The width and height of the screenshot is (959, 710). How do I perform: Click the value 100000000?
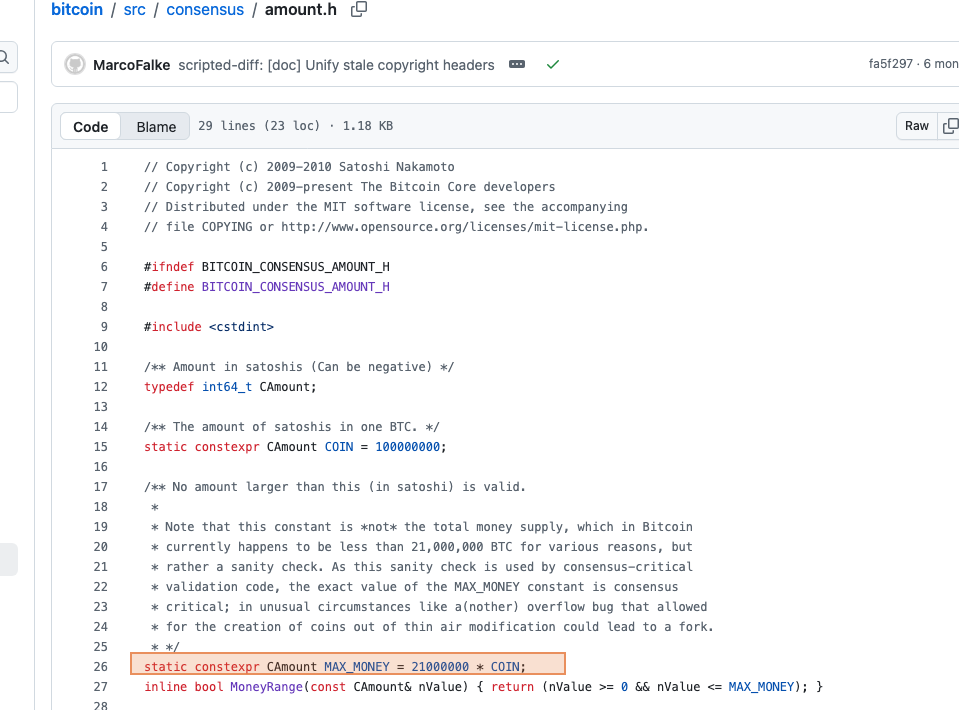point(407,446)
